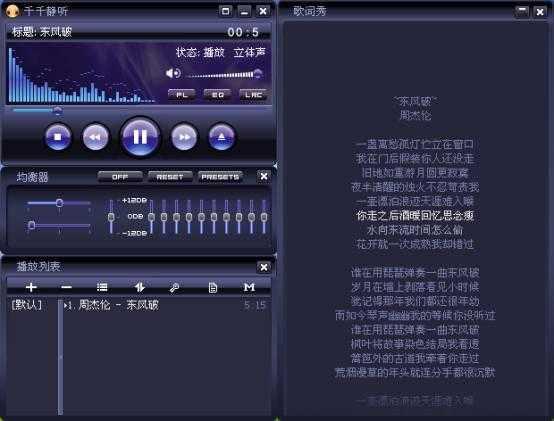Minimize the lyrics window
554x421 pixels.
pyautogui.click(x=522, y=11)
